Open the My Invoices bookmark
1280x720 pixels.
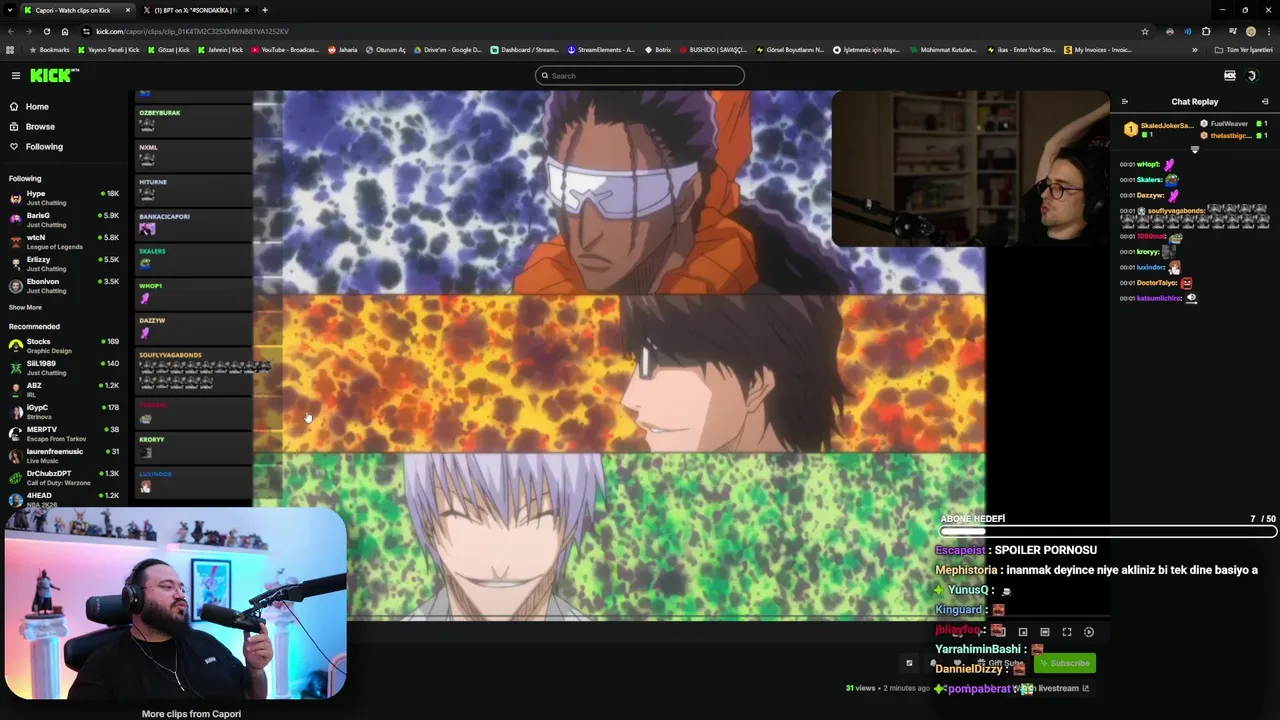[x=1098, y=49]
